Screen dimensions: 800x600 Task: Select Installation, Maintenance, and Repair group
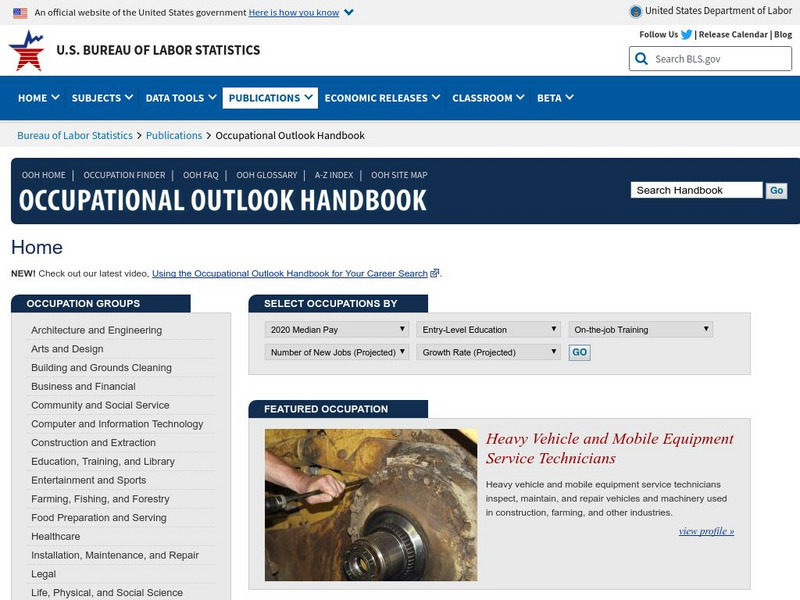(115, 555)
